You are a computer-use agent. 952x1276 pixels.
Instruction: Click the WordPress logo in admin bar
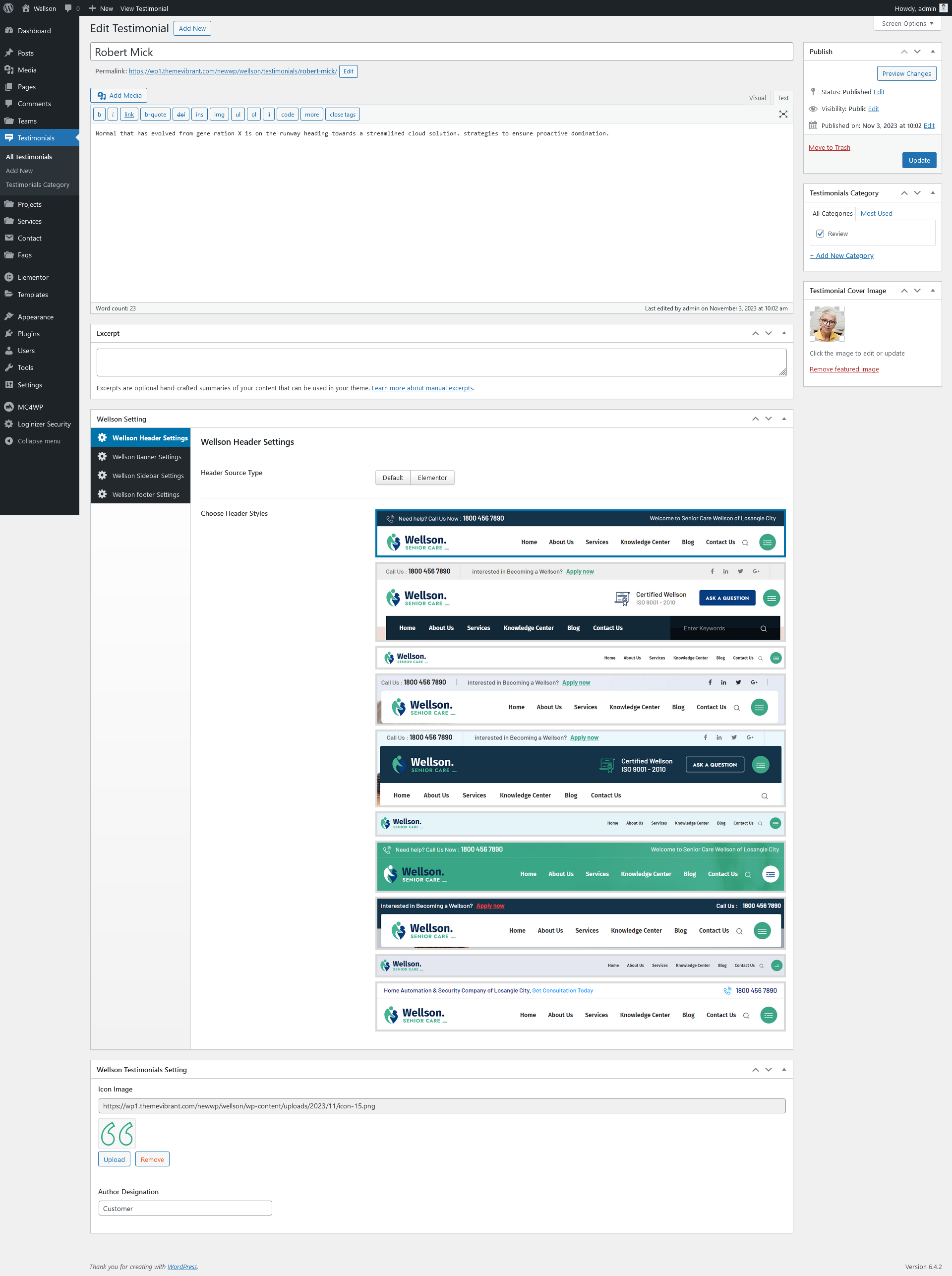point(8,8)
